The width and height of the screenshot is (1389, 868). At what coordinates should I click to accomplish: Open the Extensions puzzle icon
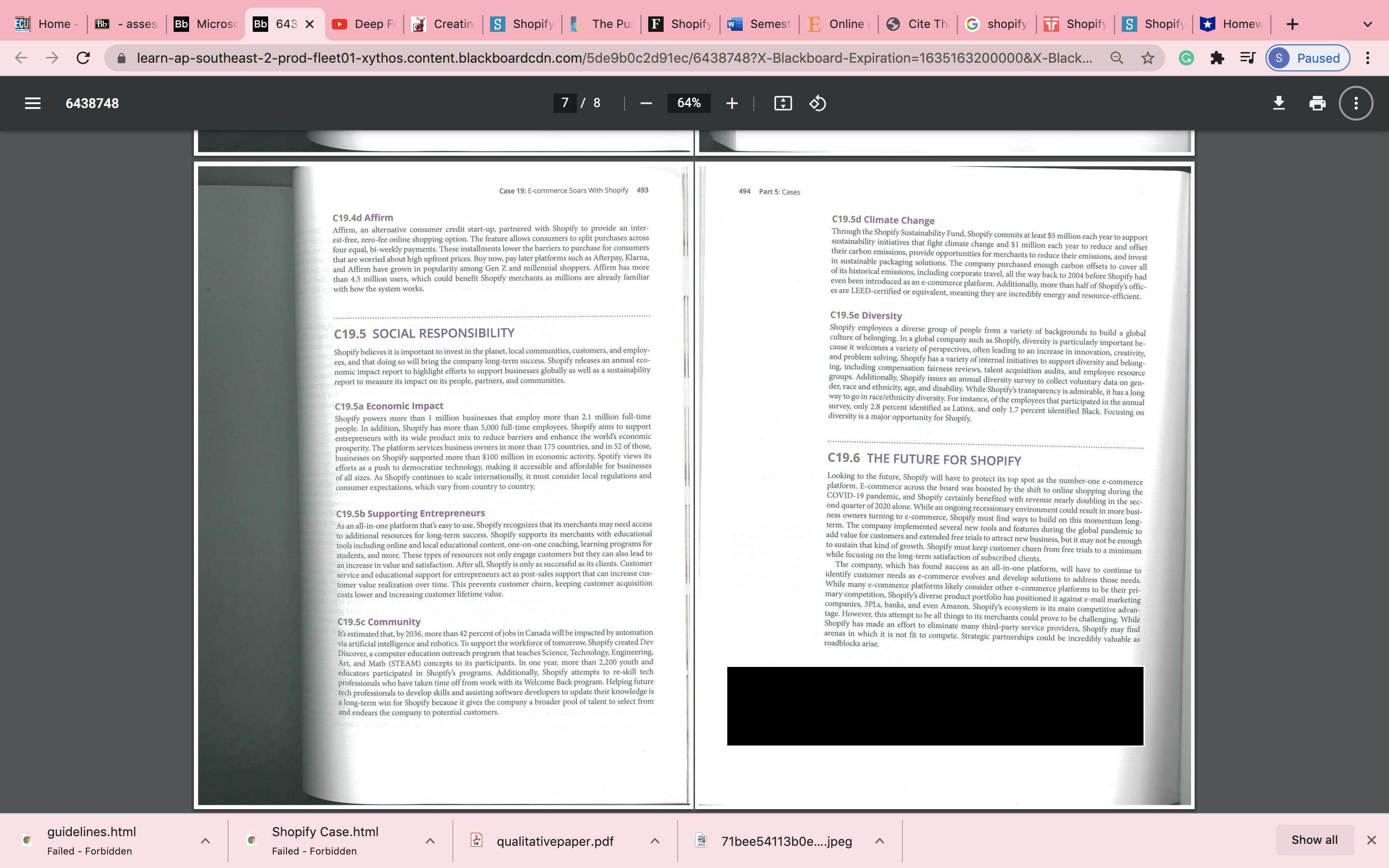[1217, 58]
